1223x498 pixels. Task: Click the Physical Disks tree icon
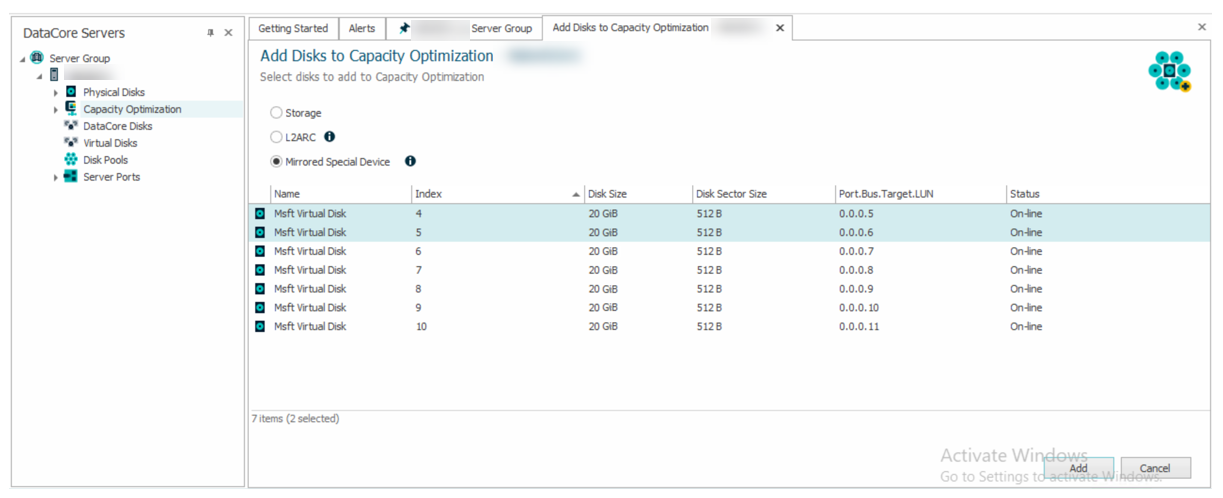pyautogui.click(x=71, y=92)
